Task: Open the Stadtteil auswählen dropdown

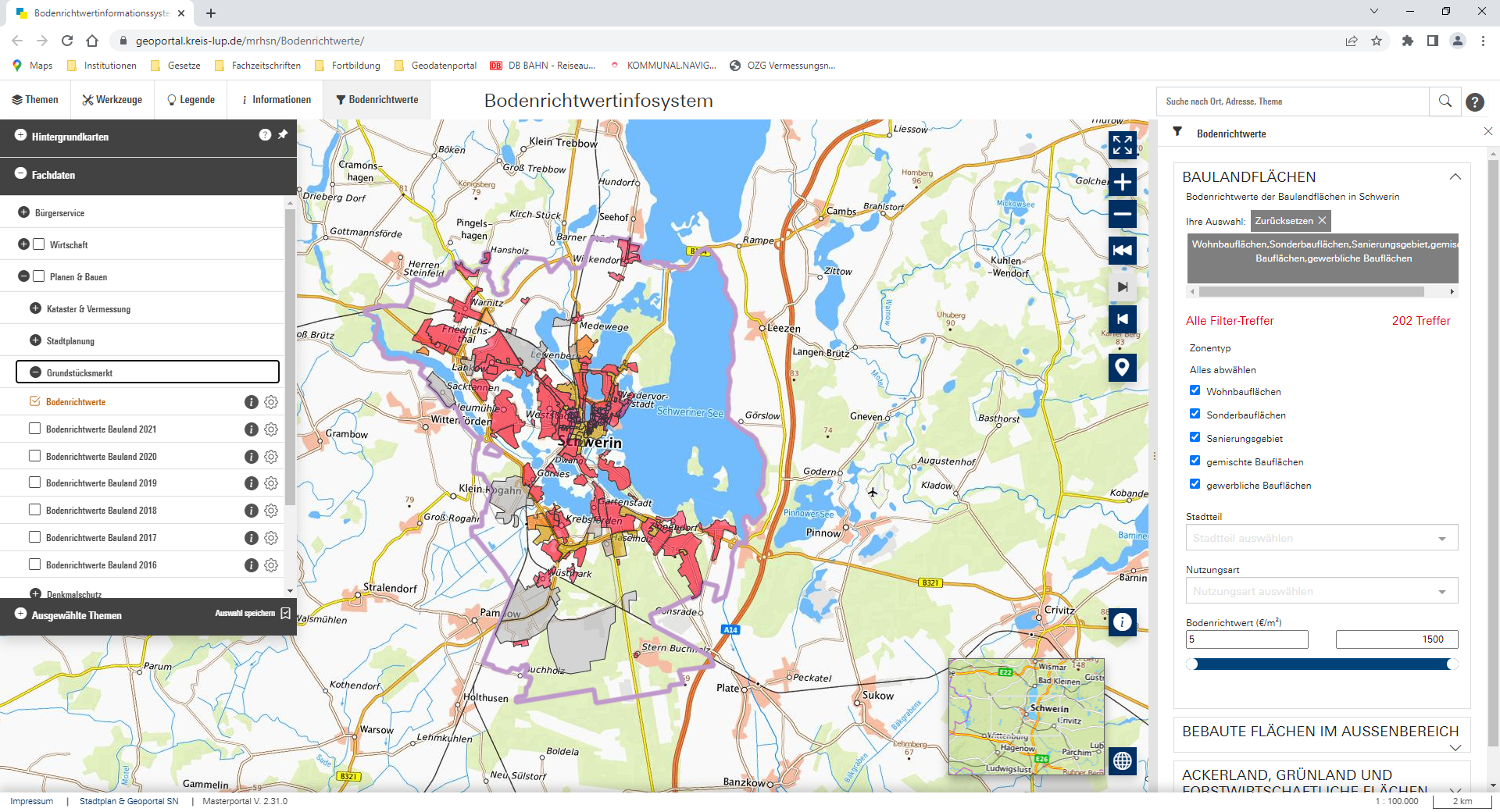Action: click(1322, 538)
